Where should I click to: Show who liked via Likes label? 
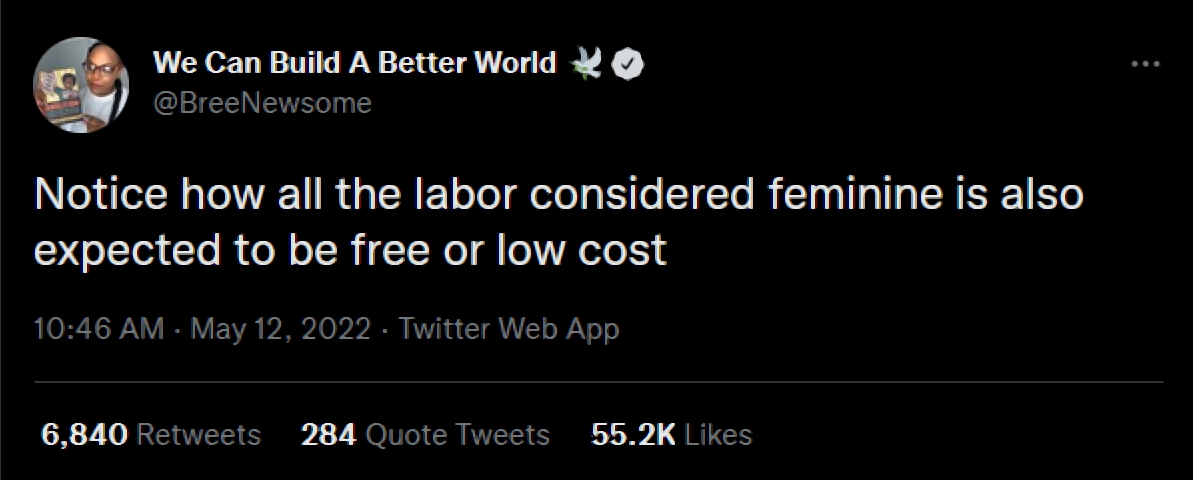(718, 435)
